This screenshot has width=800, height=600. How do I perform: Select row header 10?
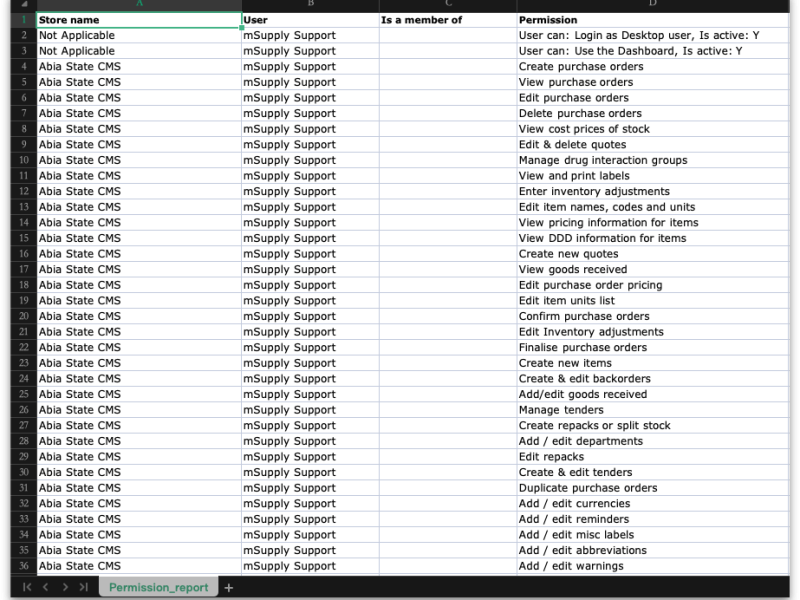click(24, 160)
